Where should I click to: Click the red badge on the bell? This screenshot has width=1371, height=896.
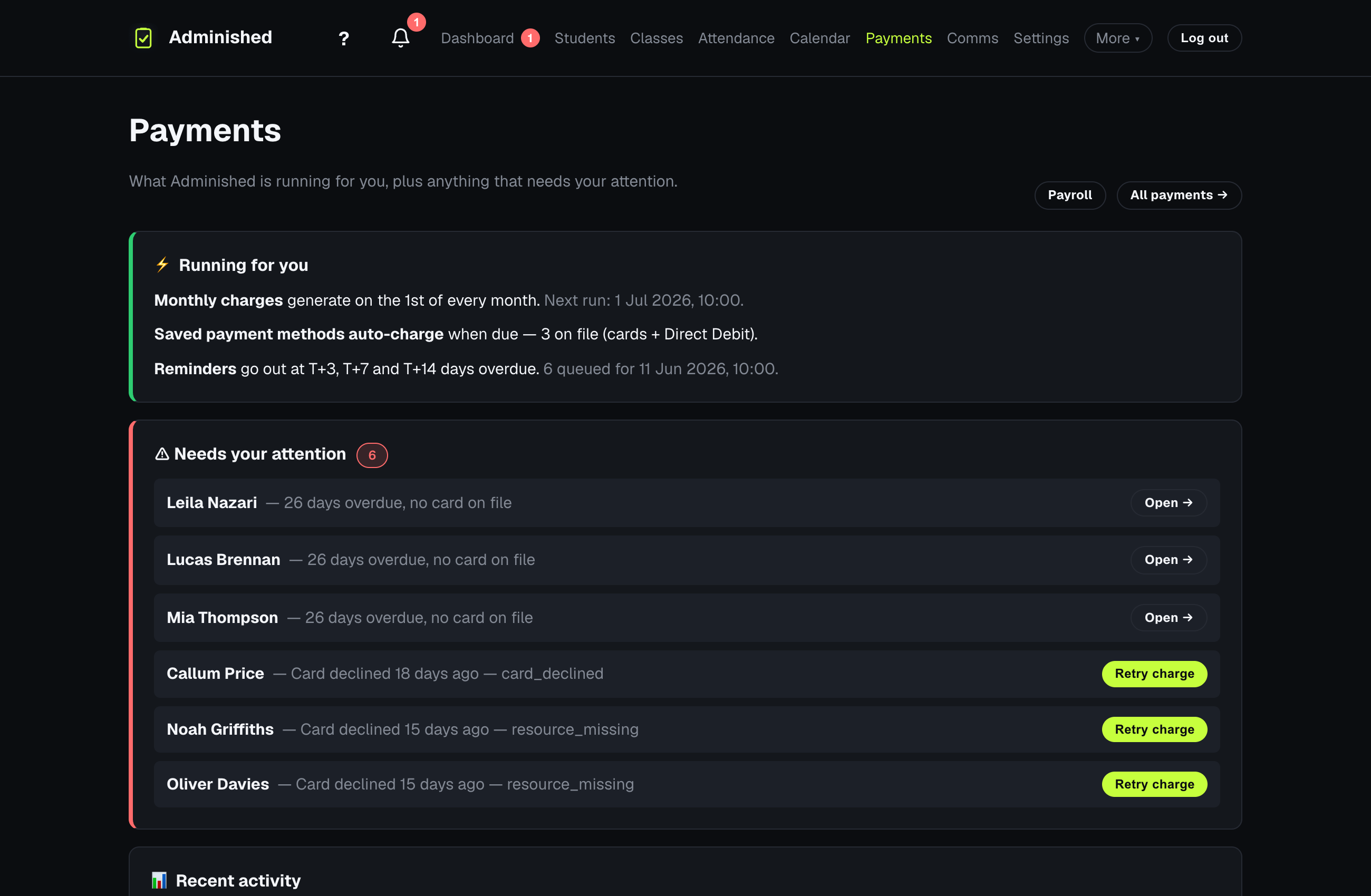point(417,22)
